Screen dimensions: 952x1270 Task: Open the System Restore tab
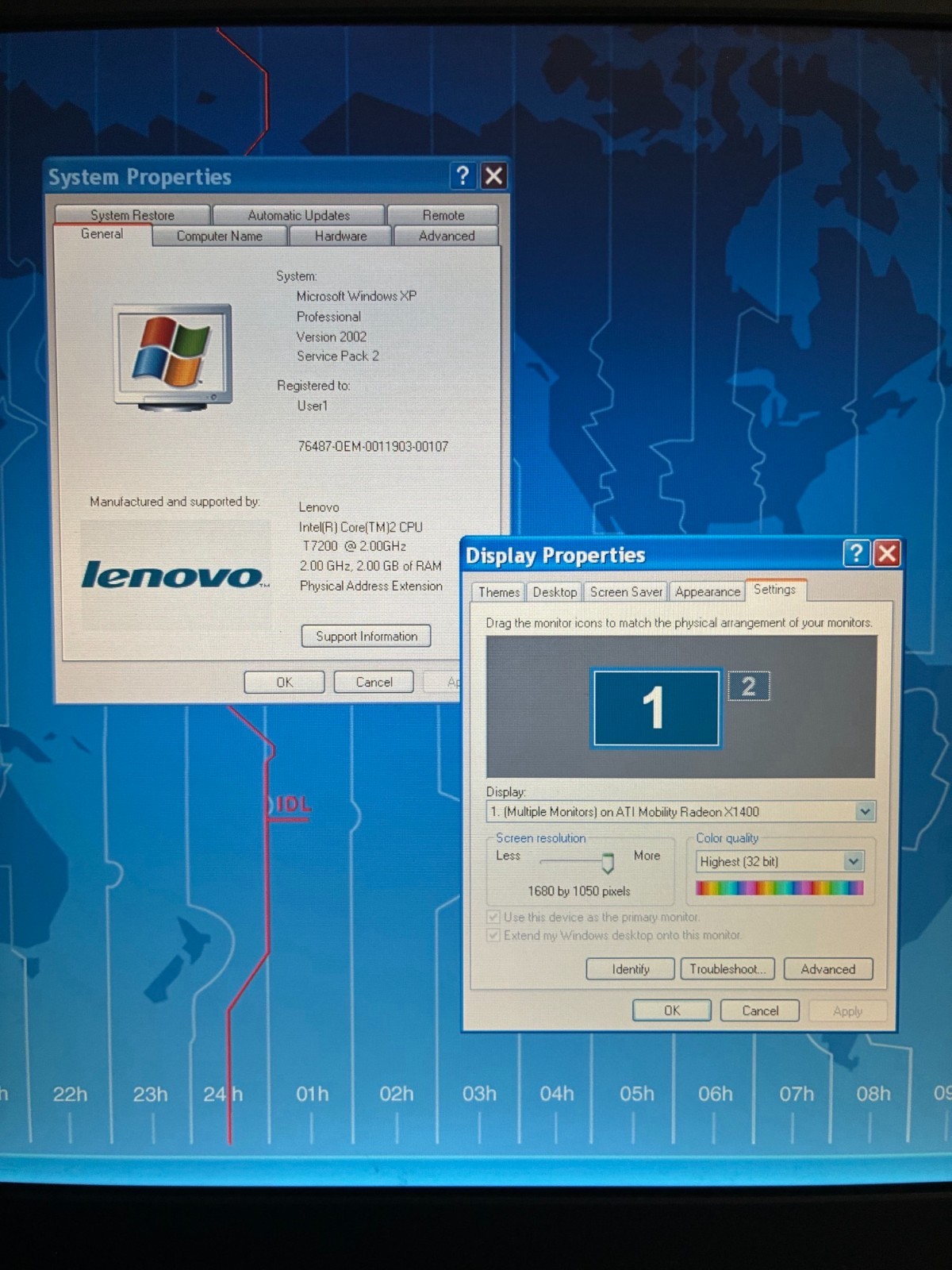click(132, 215)
